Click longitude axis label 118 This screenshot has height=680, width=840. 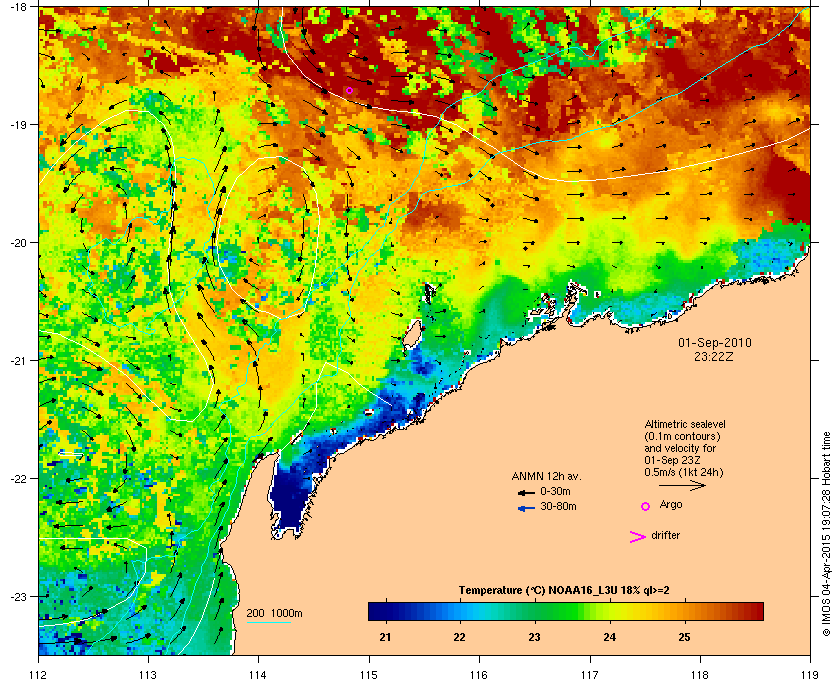700,674
